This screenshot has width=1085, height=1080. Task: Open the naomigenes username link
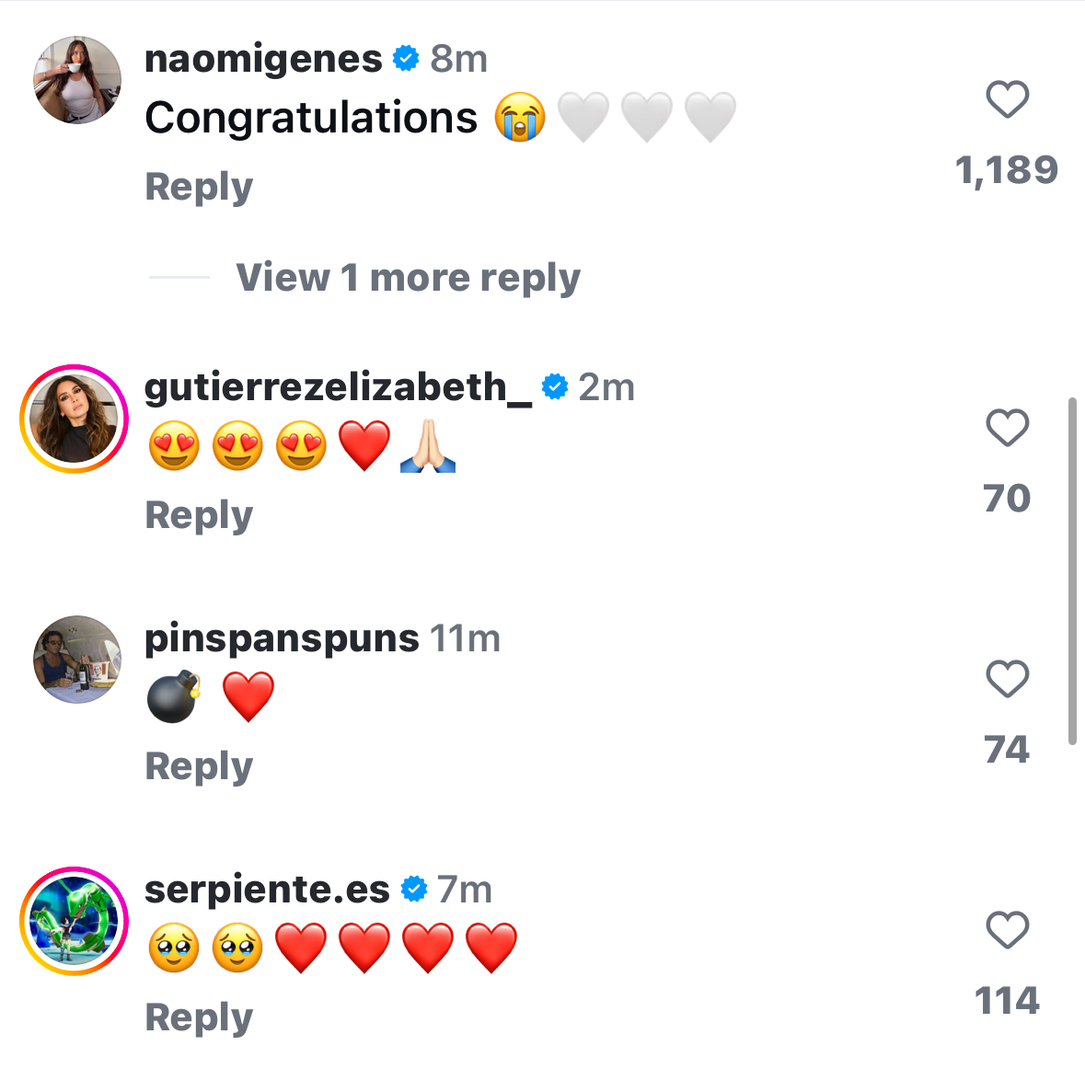[x=263, y=59]
